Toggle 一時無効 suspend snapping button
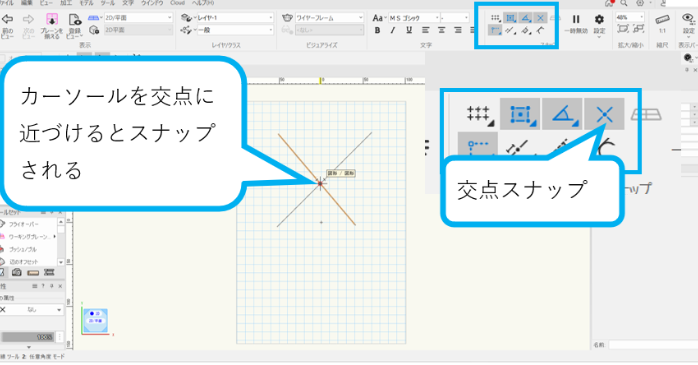This screenshot has height=365, width=698. pos(576,24)
